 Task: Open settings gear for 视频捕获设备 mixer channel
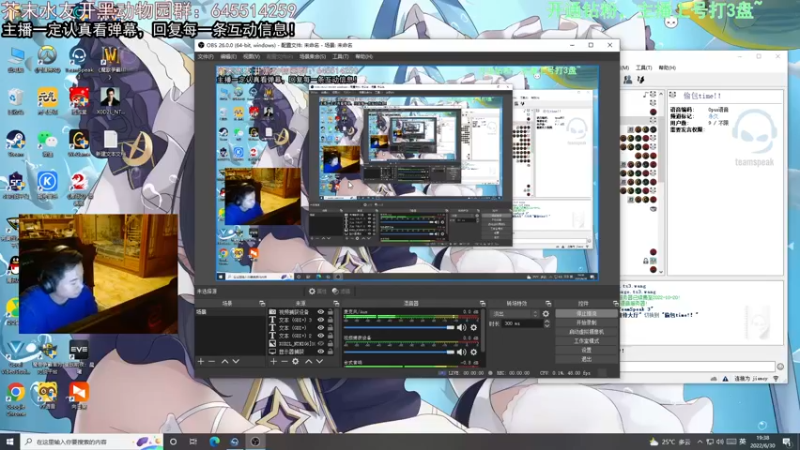tap(473, 352)
